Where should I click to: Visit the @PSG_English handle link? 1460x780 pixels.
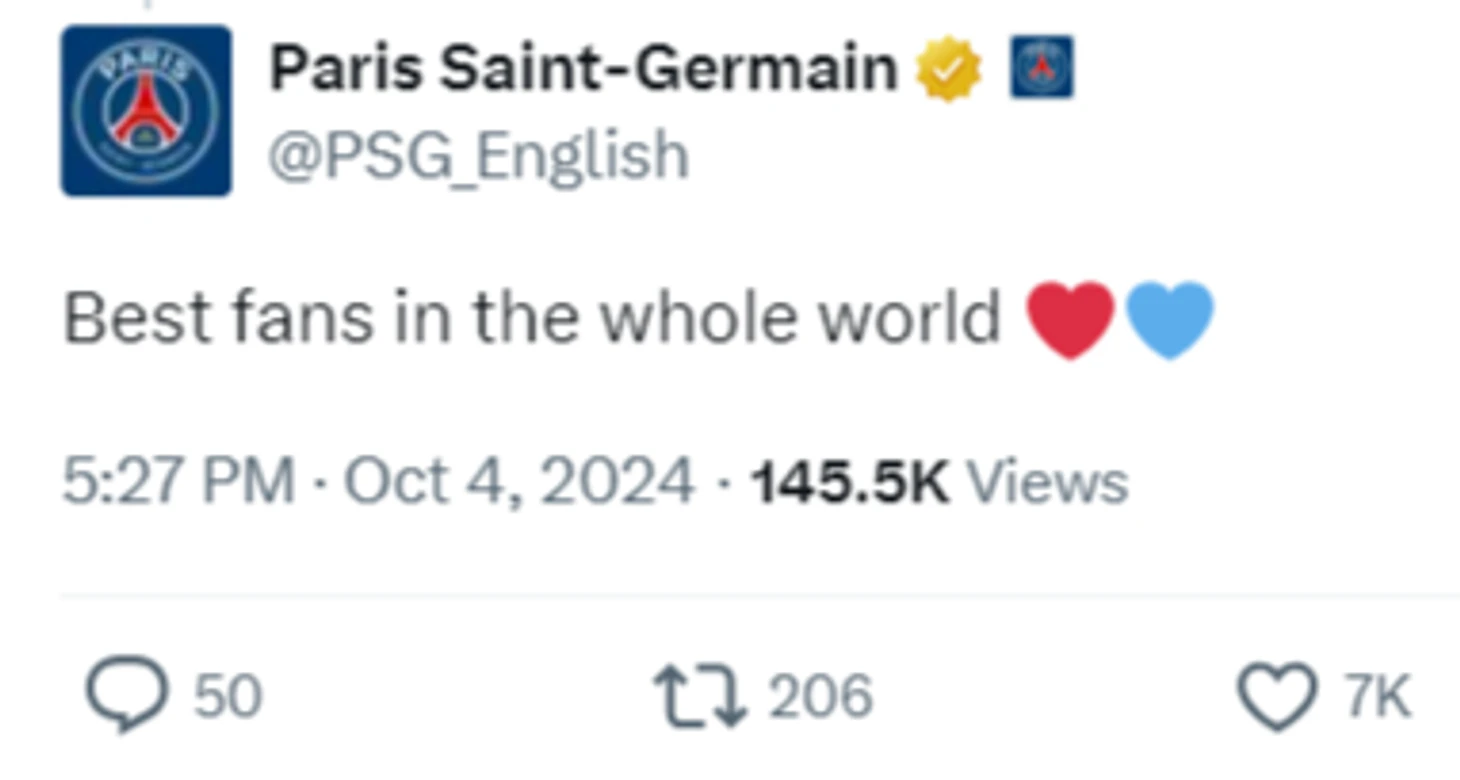point(479,156)
